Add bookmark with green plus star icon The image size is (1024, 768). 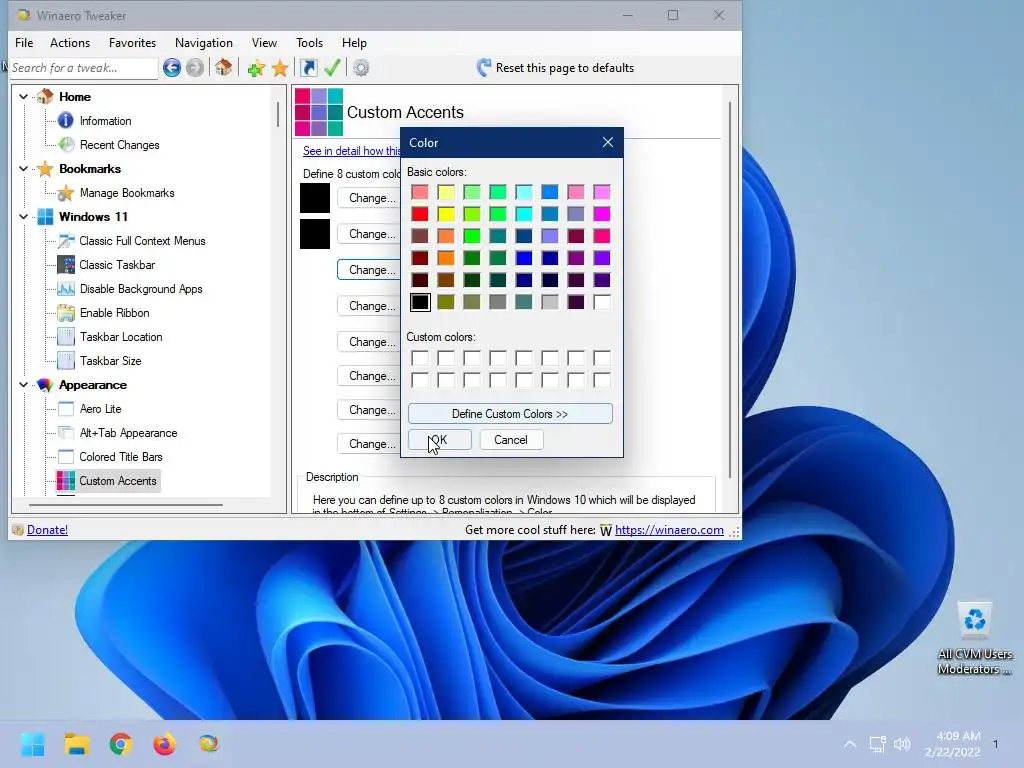[256, 68]
